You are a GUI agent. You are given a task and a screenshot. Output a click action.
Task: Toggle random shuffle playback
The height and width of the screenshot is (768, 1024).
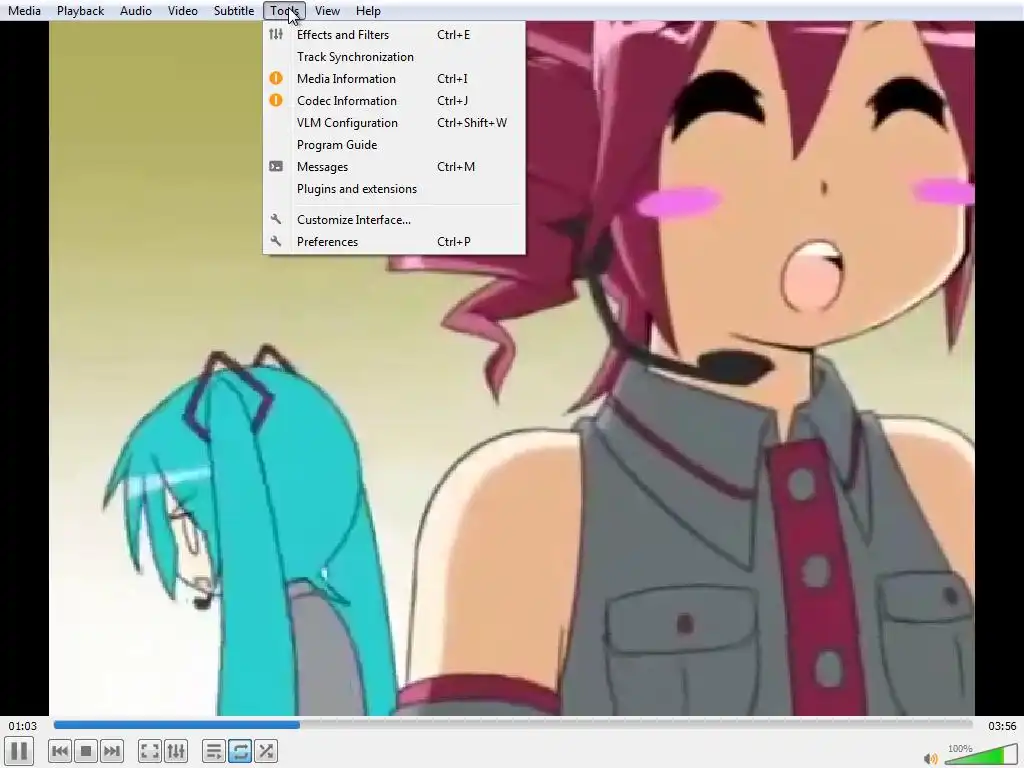pos(266,751)
